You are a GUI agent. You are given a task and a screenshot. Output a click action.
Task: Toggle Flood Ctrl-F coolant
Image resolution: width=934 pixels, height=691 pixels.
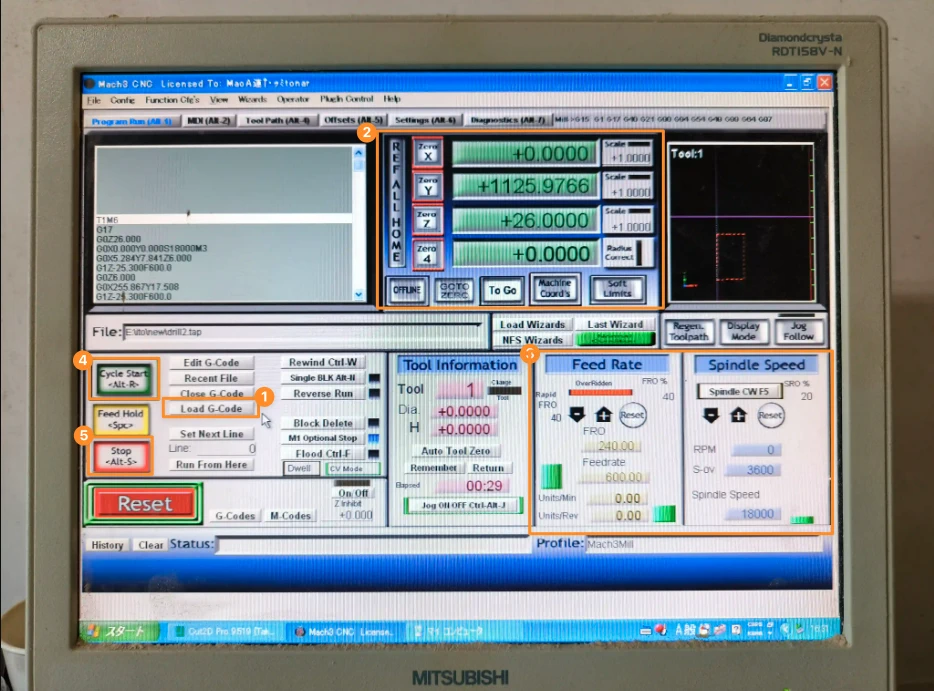pyautogui.click(x=322, y=453)
